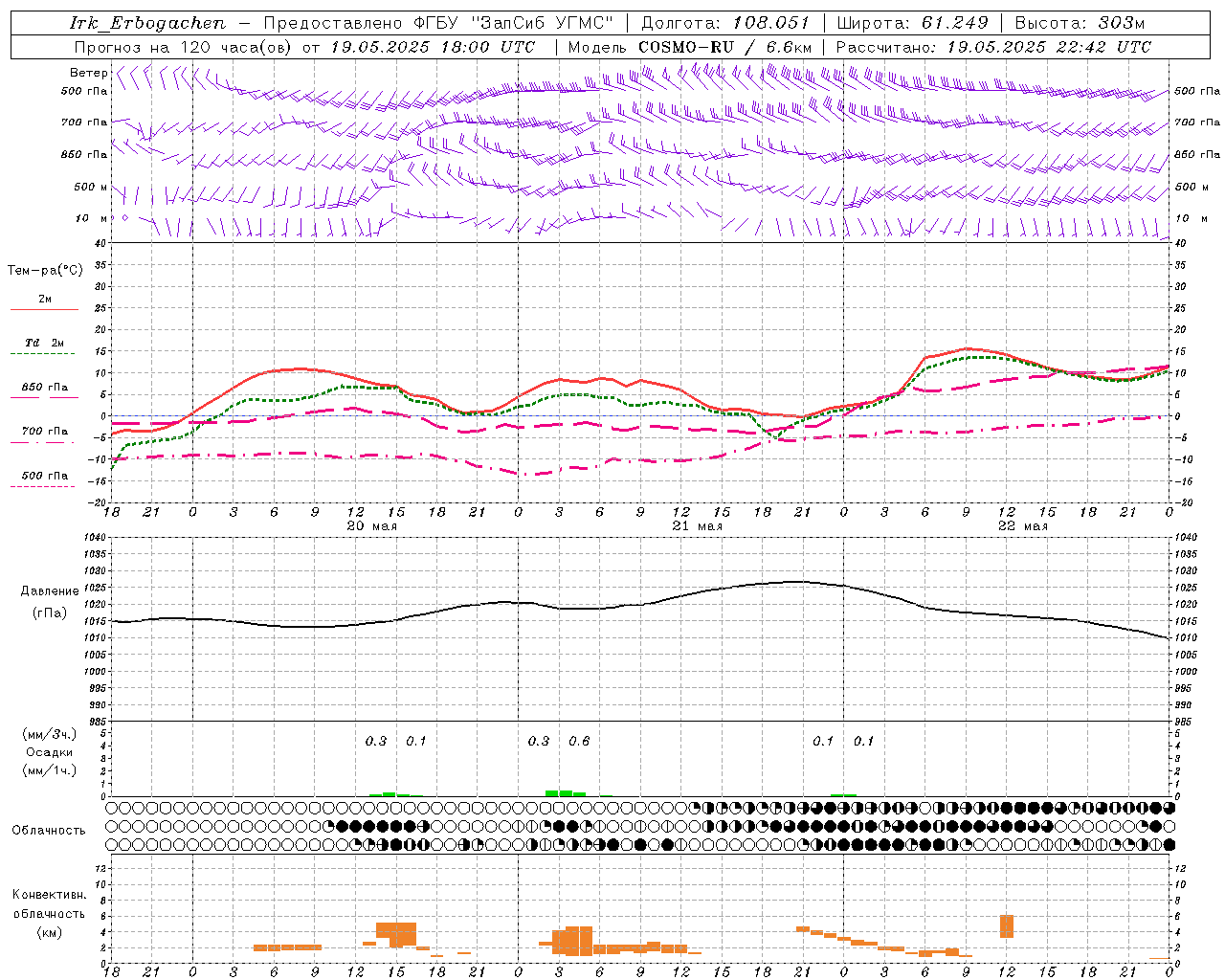Click the computed time 19.05.2025 22:42 UTC
Screen dimensions: 1225x980
click(x=1049, y=47)
